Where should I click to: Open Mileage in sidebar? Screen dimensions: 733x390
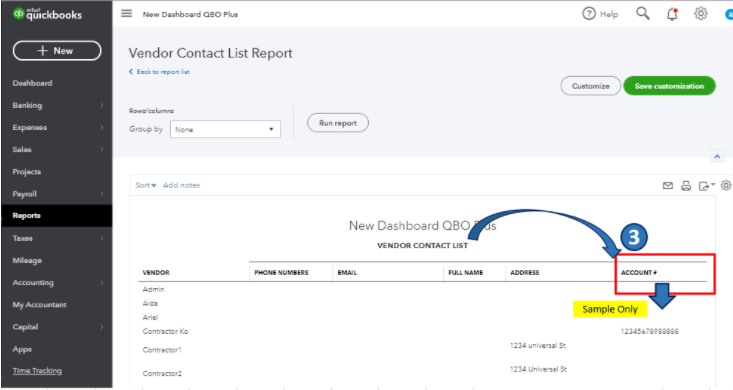point(27,260)
